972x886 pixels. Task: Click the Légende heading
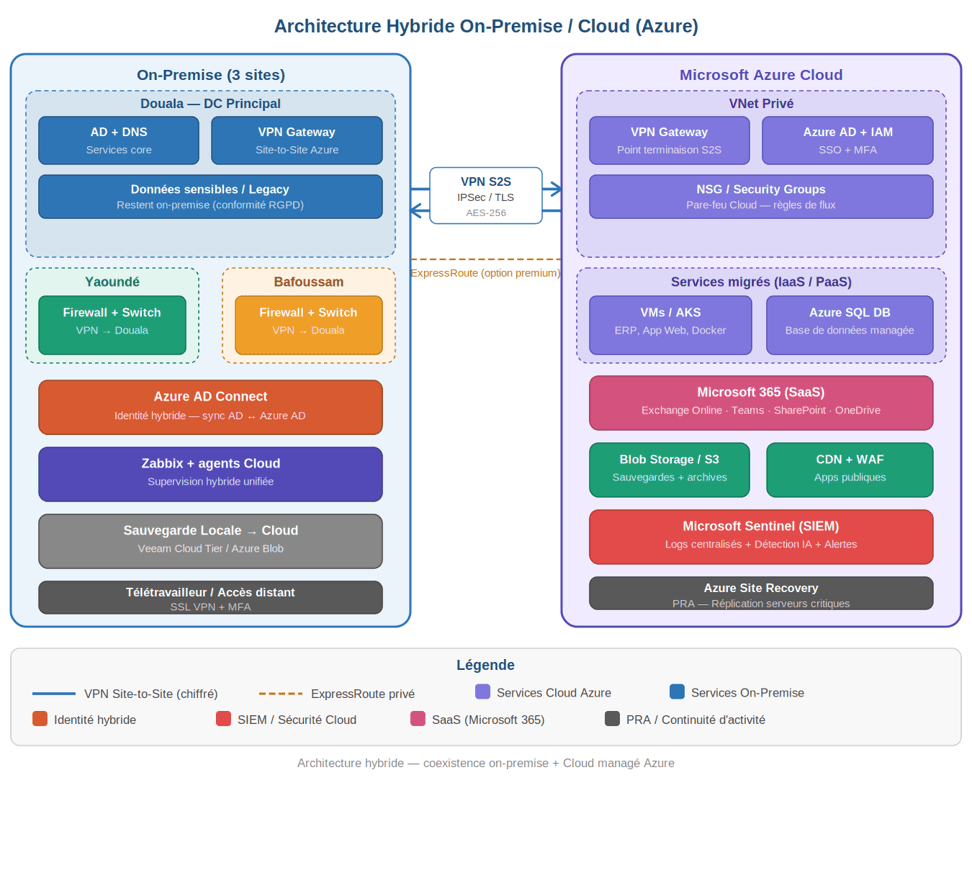tap(485, 665)
